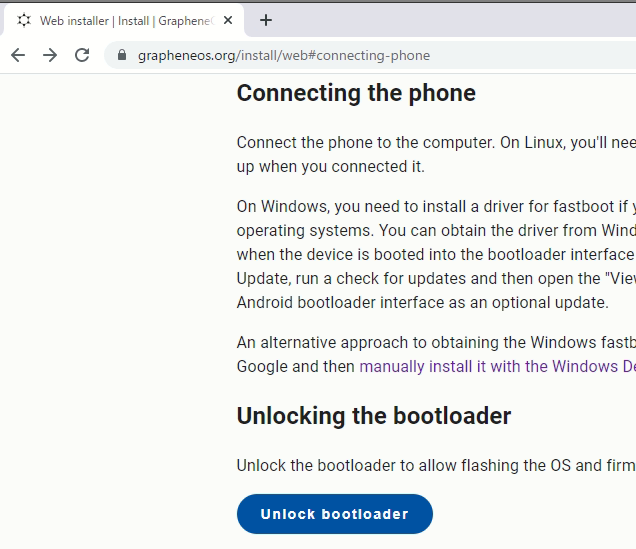Screen dimensions: 636x549
Task: Click the line starting "Unlock the bootloader to allow flashing"
Action: [436, 465]
